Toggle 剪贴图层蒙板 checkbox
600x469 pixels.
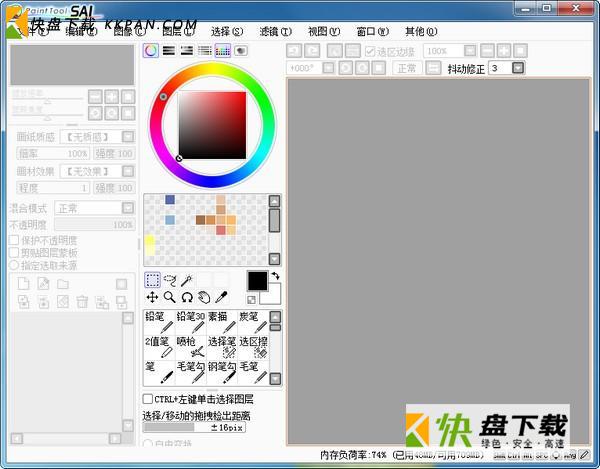point(14,252)
